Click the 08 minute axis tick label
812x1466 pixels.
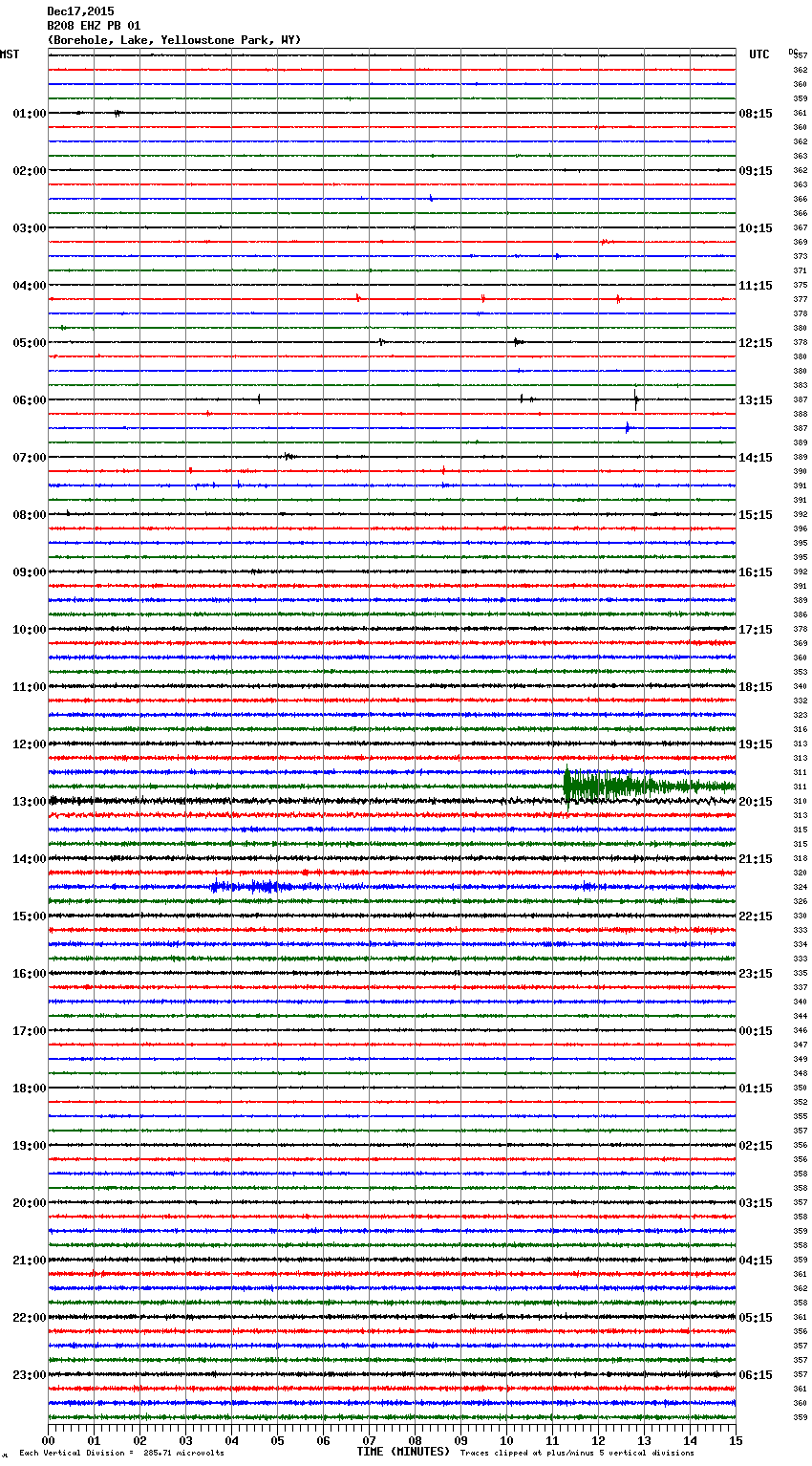[x=415, y=1440]
